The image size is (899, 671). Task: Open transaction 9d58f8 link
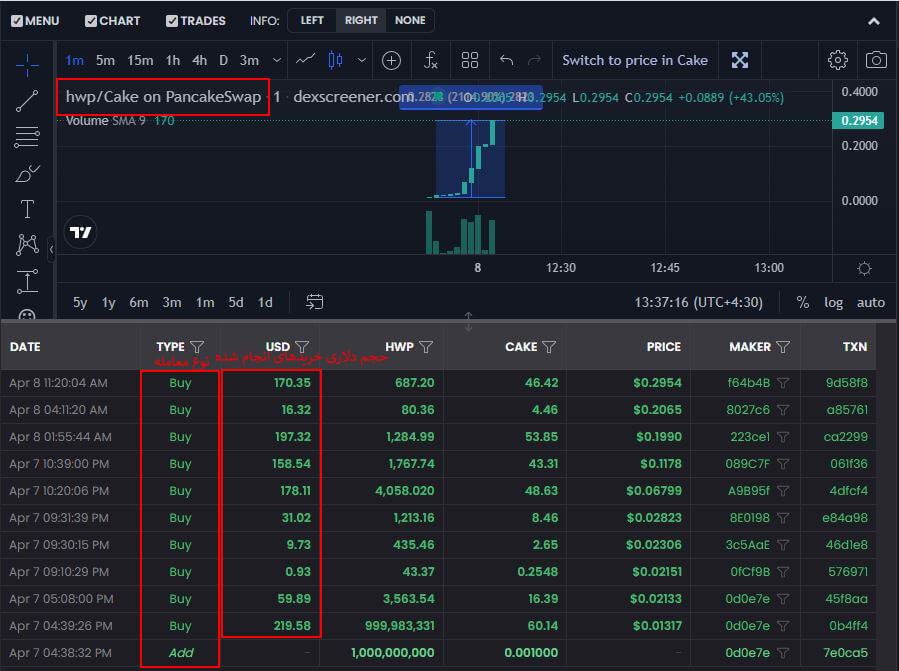[846, 383]
